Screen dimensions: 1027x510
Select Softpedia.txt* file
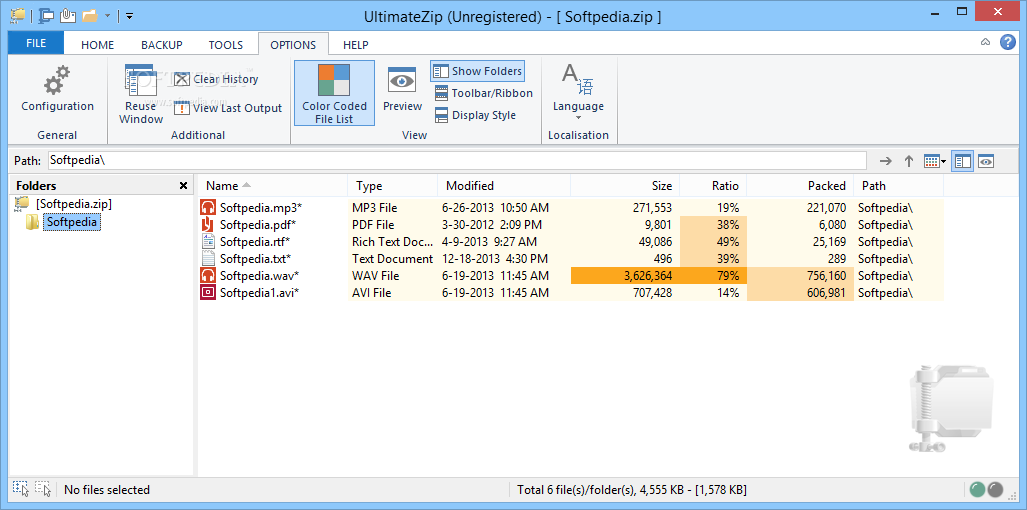pos(255,259)
